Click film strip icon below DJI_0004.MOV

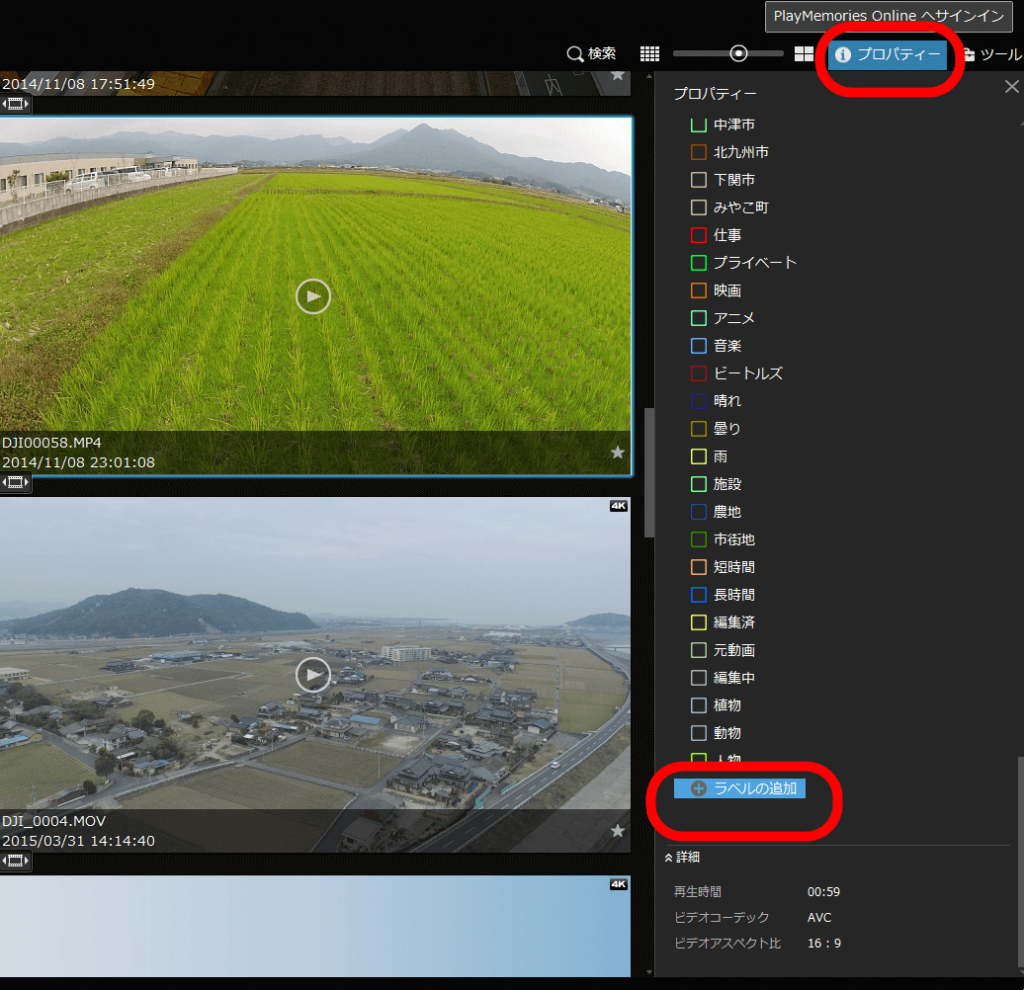click(x=15, y=861)
